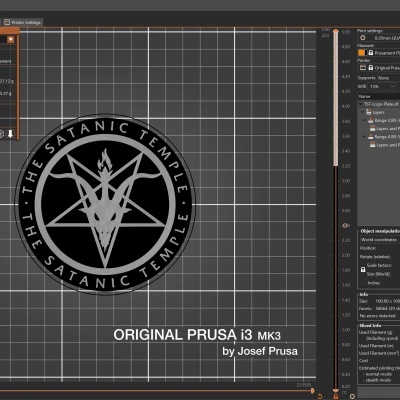This screenshot has width=400, height=400.
Task: Select the Satanic Temple logo model on bed
Action: pyautogui.click(x=105, y=204)
